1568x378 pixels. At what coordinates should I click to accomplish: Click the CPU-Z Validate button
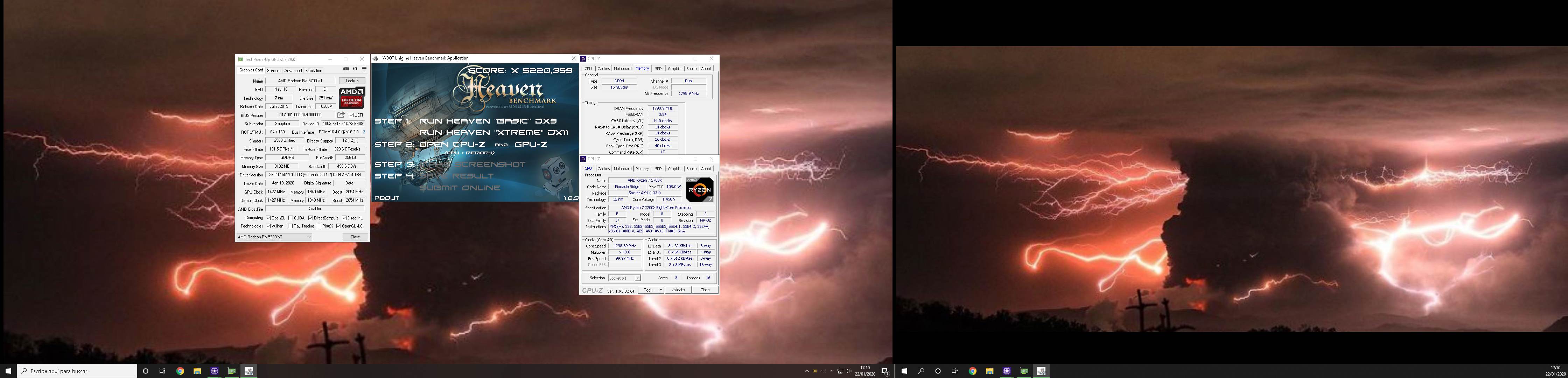click(x=678, y=290)
